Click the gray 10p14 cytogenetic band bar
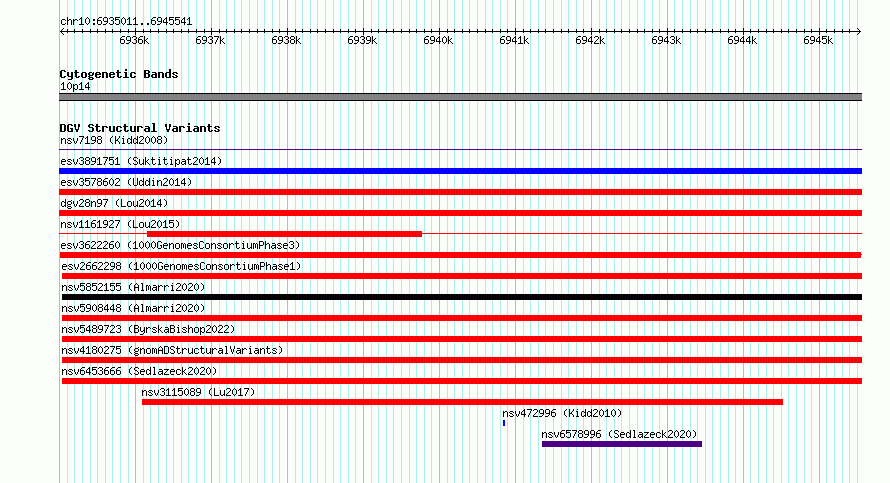The height and width of the screenshot is (483, 890). (x=460, y=97)
